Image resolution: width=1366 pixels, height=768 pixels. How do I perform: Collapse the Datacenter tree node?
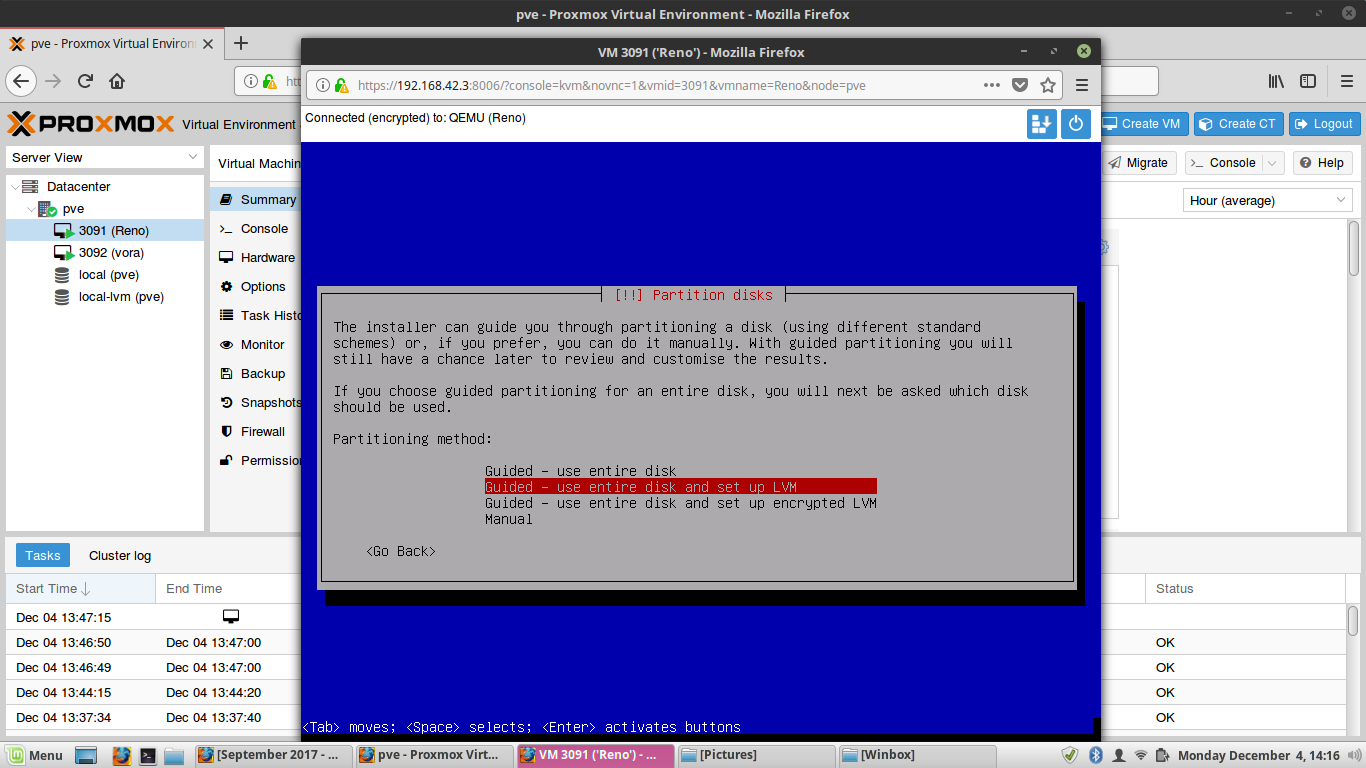coord(15,186)
